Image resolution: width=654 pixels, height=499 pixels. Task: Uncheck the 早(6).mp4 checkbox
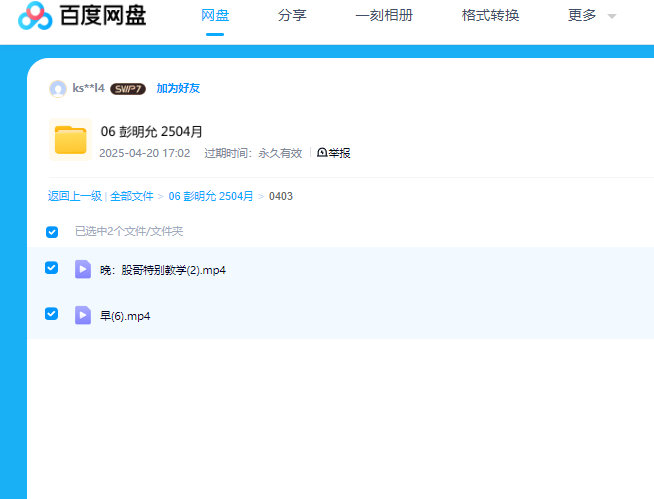52,314
